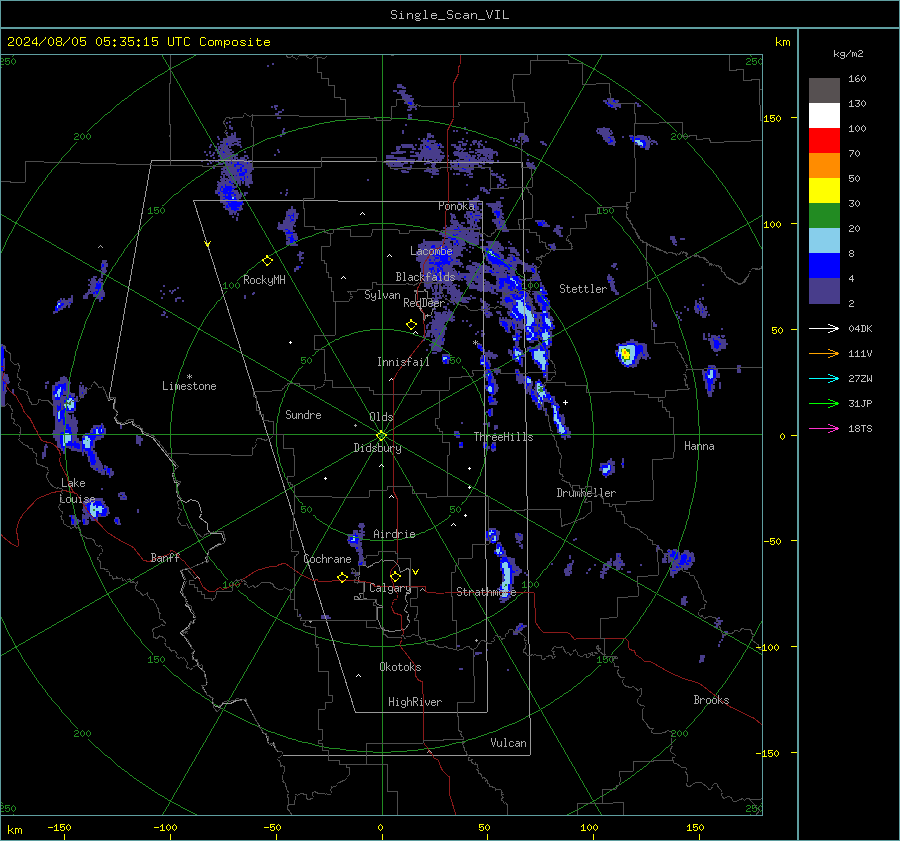This screenshot has width=900, height=841.
Task: Click the Okotoks city label
Action: pyautogui.click(x=400, y=667)
